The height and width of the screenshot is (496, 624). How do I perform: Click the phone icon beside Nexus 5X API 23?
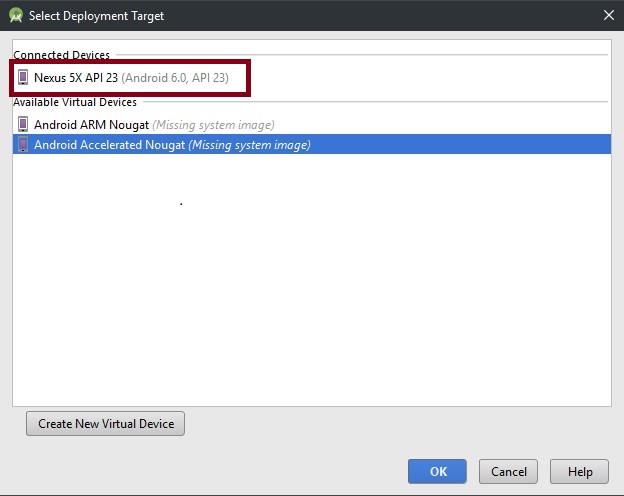point(23,78)
